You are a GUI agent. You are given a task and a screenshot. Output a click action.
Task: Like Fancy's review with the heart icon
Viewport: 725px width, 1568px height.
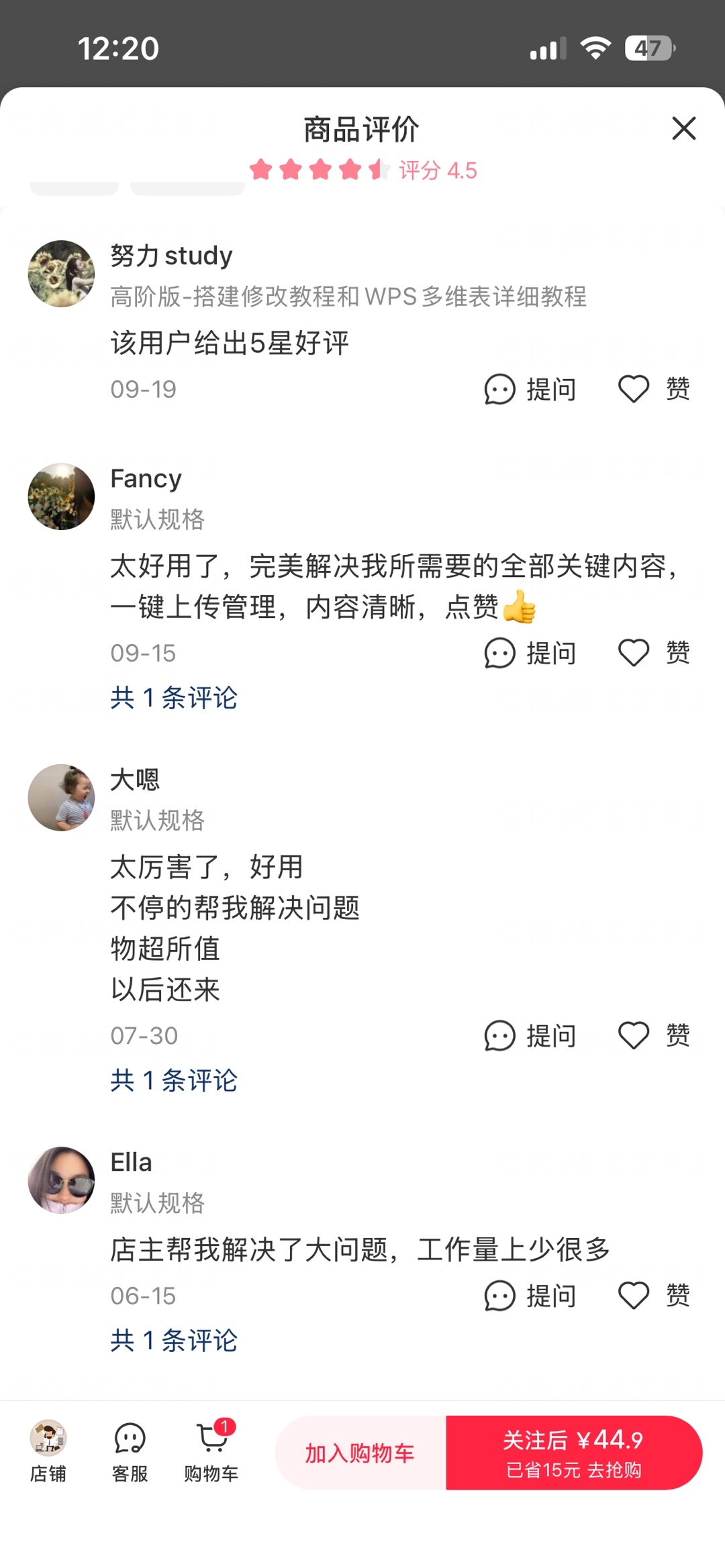[634, 653]
